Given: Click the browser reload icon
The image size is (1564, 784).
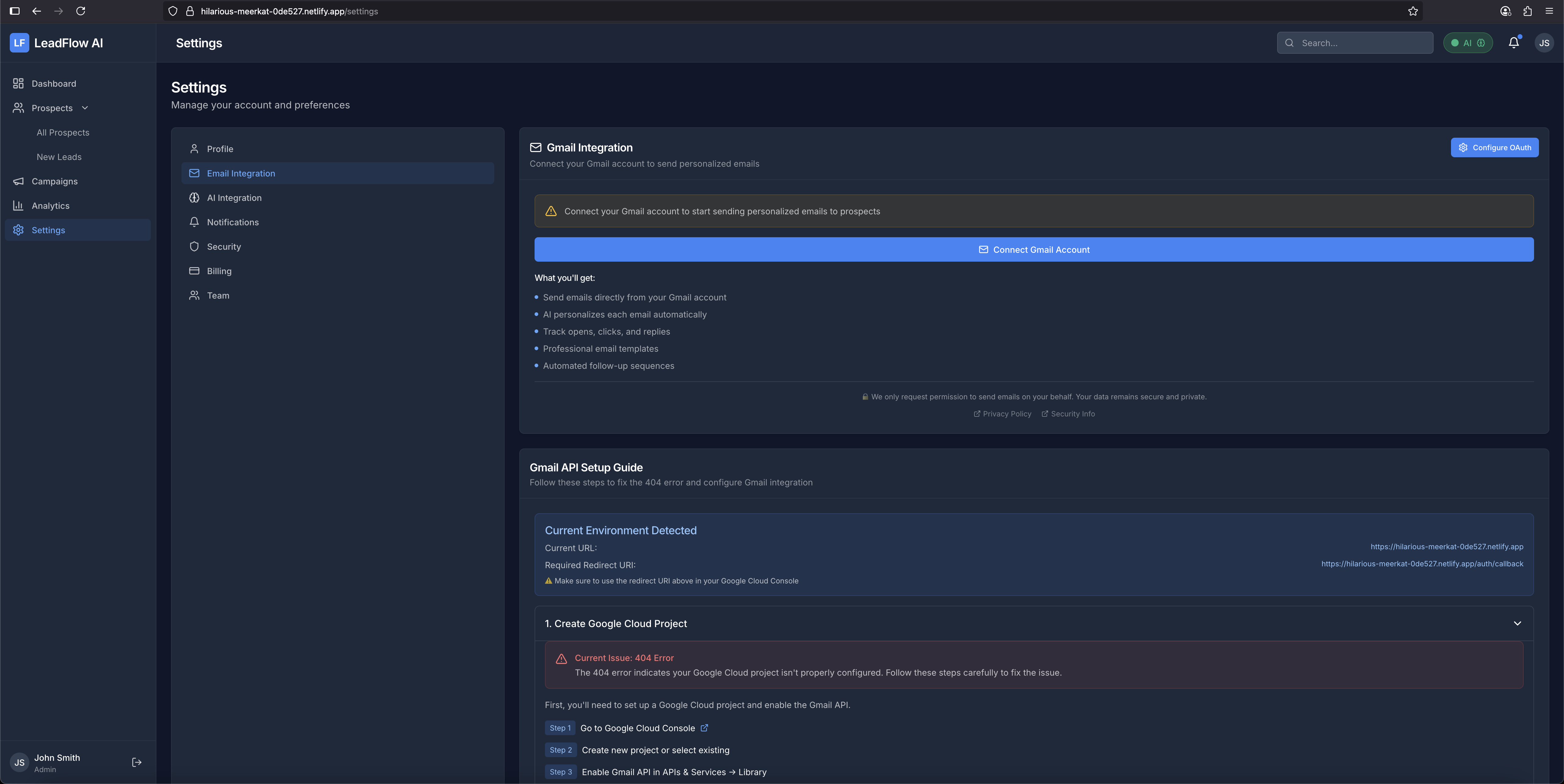Looking at the screenshot, I should [x=81, y=11].
